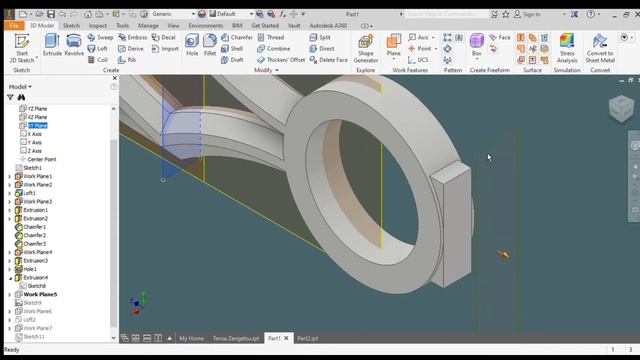Collapse the Extrusion4 node

coord(10,278)
